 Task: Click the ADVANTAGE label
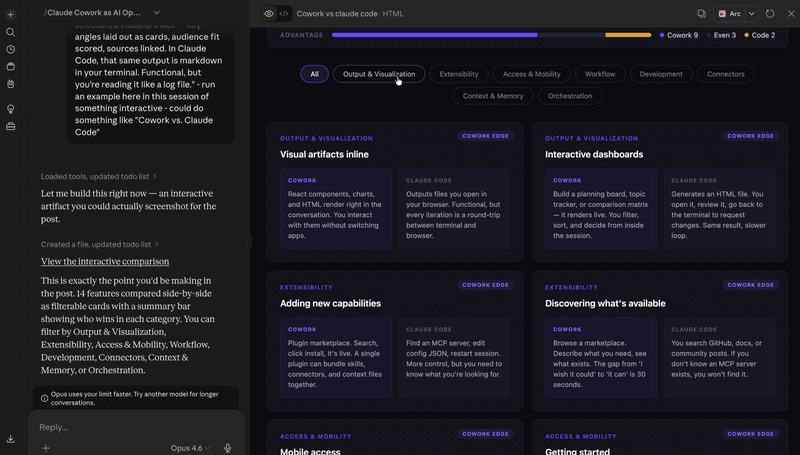[x=302, y=35]
